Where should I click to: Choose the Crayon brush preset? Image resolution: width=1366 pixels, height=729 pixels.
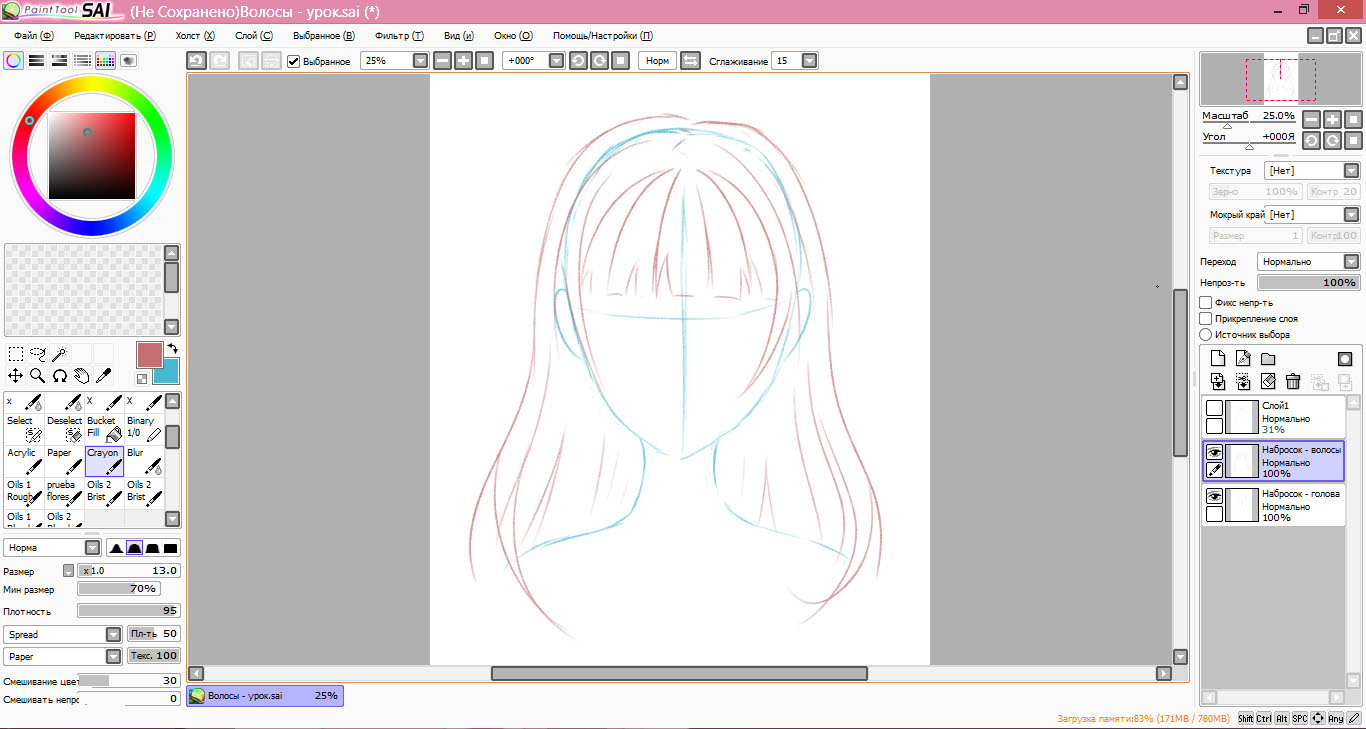104,461
